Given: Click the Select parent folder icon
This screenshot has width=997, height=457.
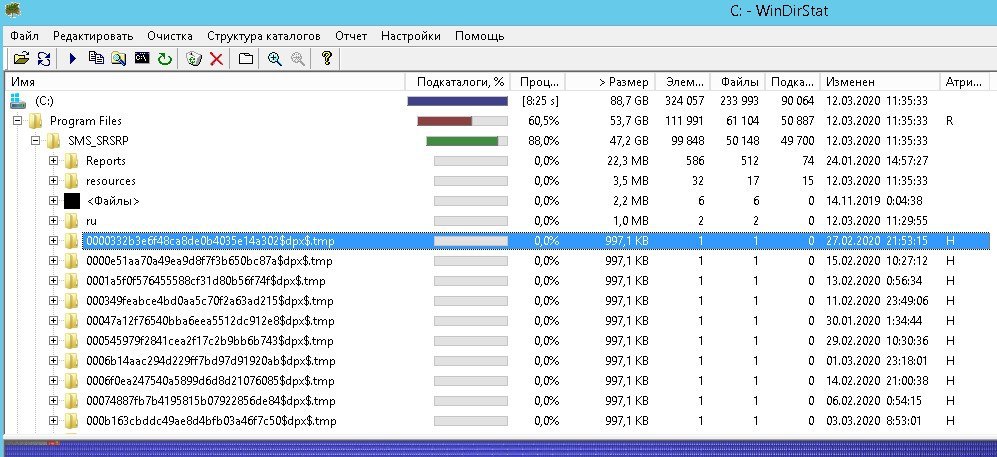Looking at the screenshot, I should tap(245, 58).
